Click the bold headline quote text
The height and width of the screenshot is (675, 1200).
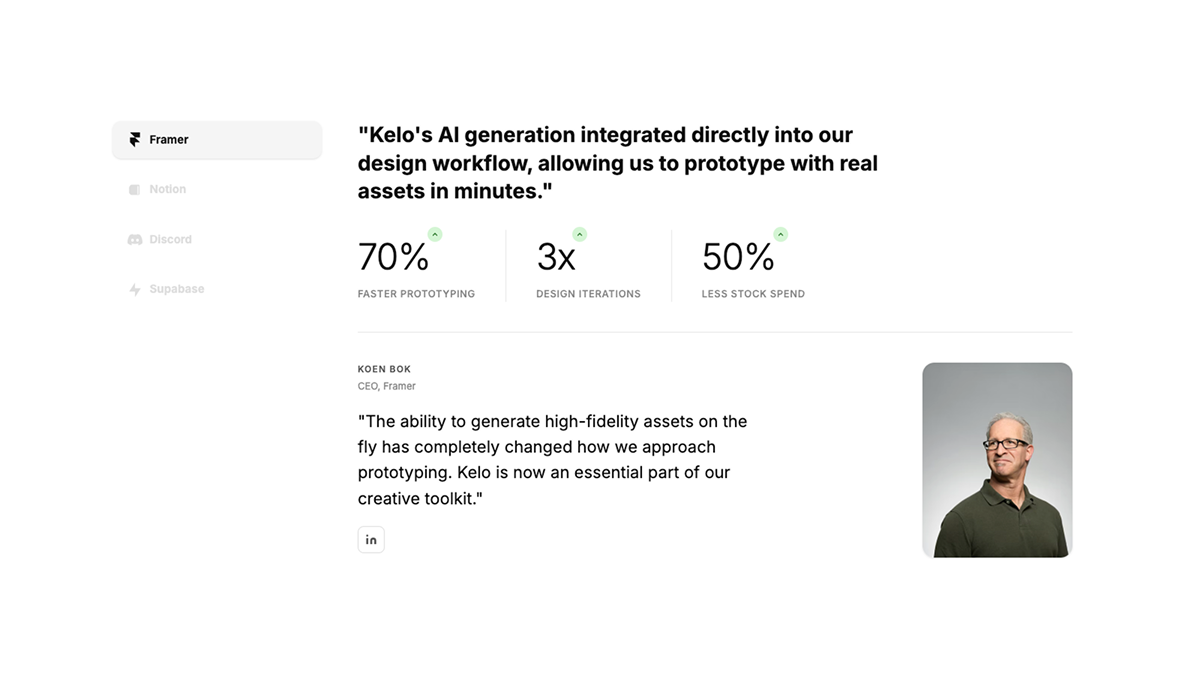pyautogui.click(x=617, y=163)
